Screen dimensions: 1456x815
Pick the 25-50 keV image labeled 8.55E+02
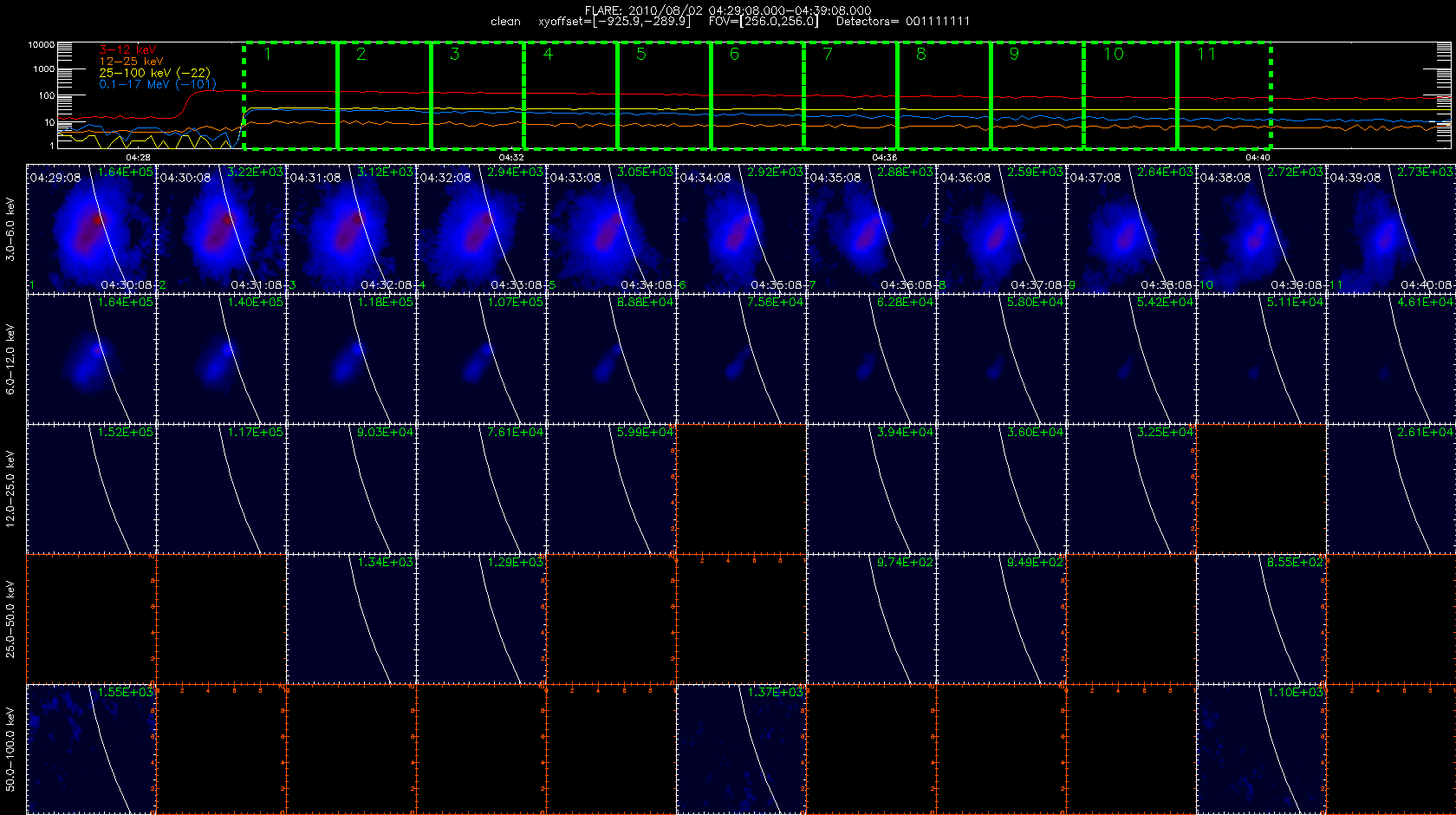point(1262,619)
